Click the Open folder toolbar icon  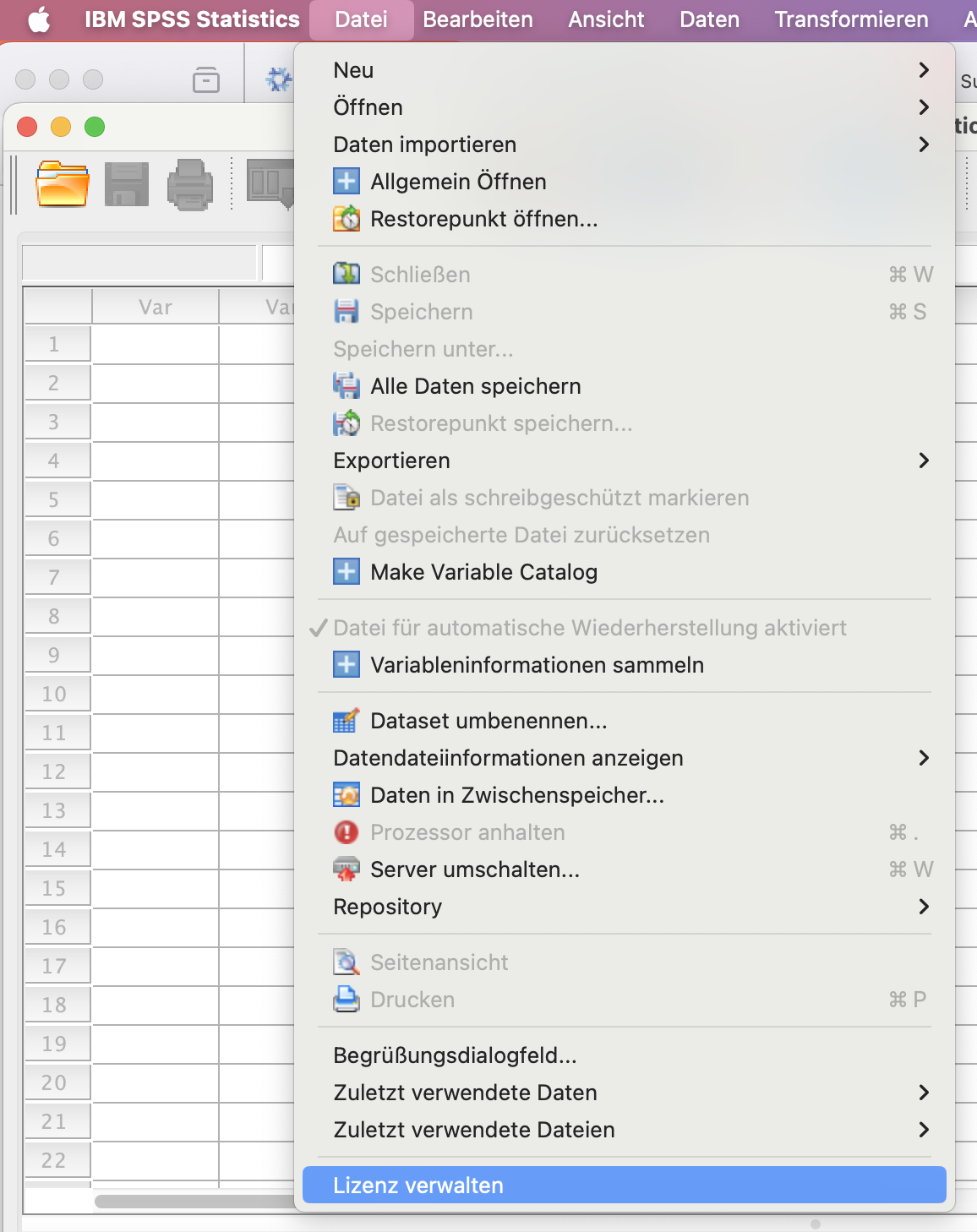62,183
